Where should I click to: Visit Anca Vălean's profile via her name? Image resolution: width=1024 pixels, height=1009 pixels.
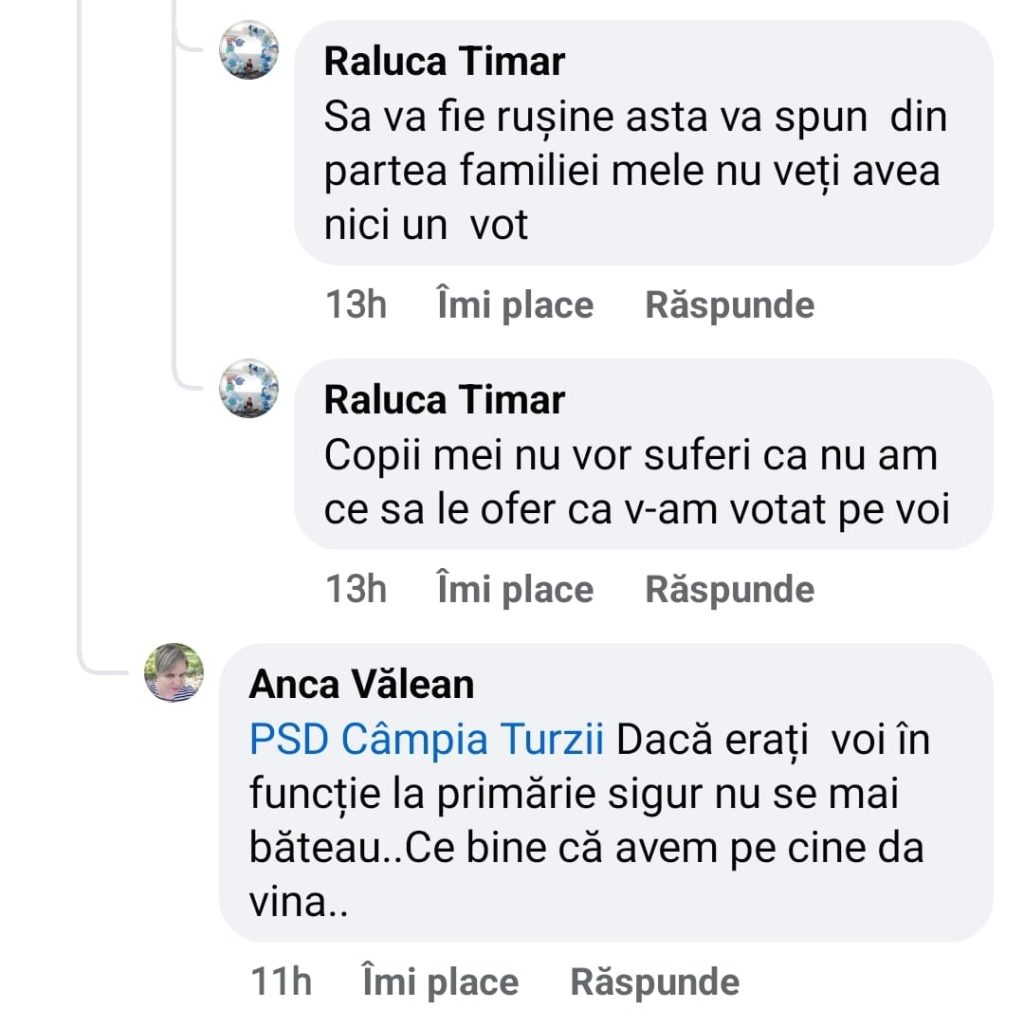[x=361, y=685]
